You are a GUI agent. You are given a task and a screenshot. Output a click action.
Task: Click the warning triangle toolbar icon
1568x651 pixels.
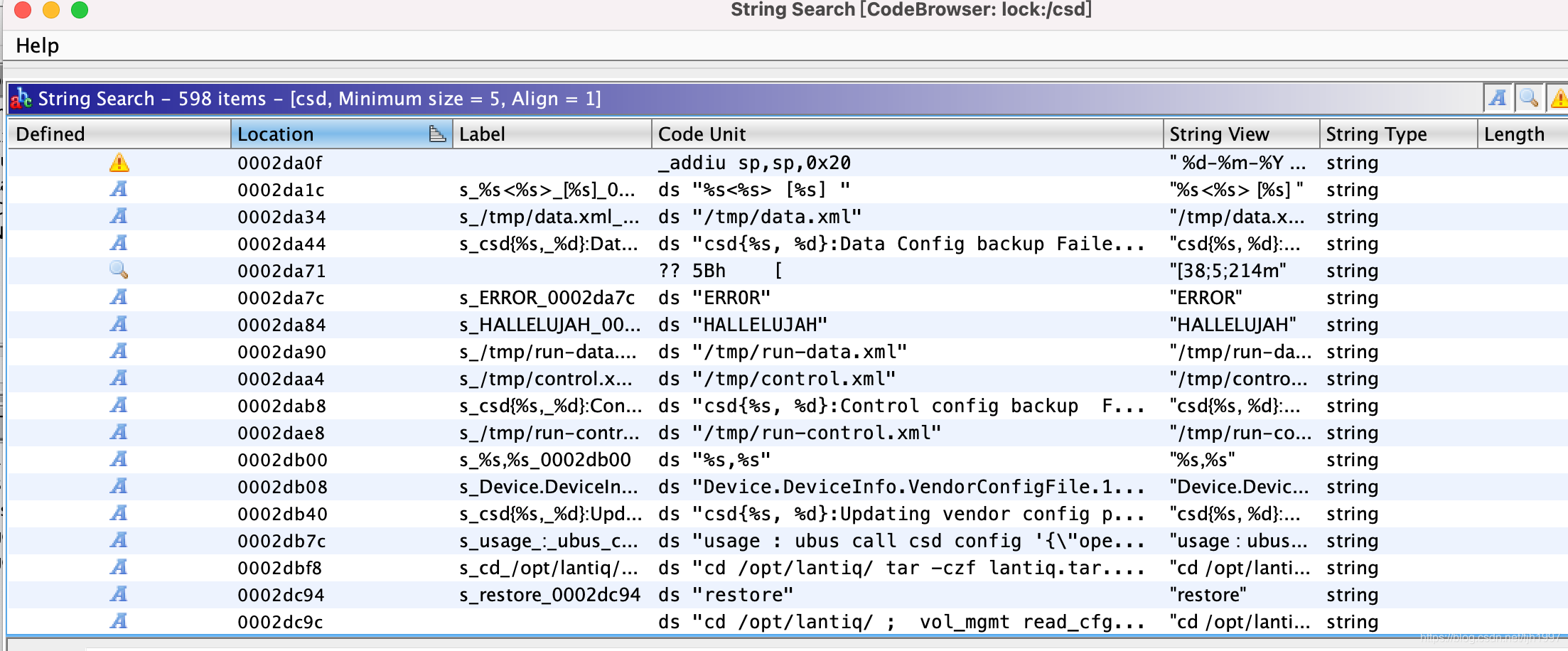click(x=1558, y=98)
